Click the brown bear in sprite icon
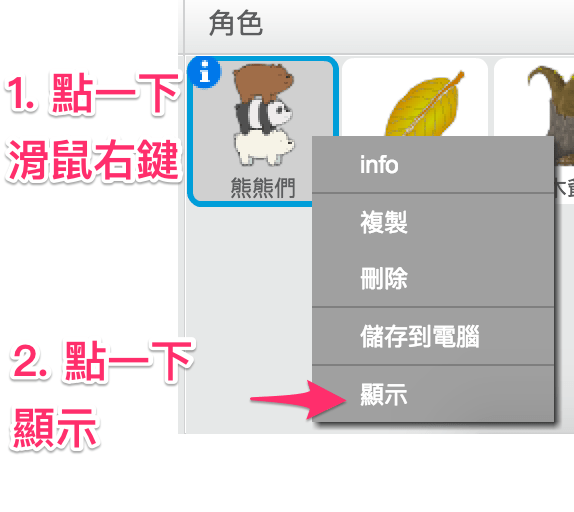Image resolution: width=574 pixels, height=512 pixels. coord(263,82)
